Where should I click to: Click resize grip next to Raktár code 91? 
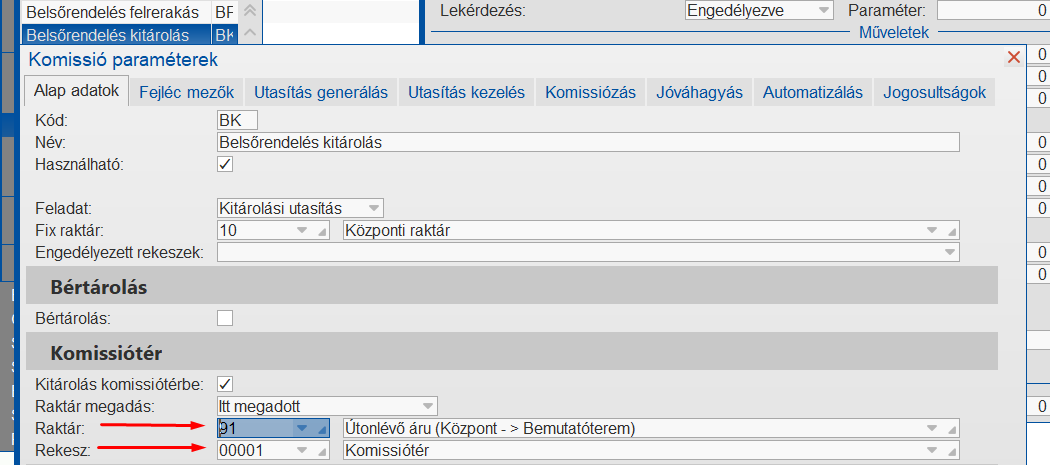(x=322, y=429)
